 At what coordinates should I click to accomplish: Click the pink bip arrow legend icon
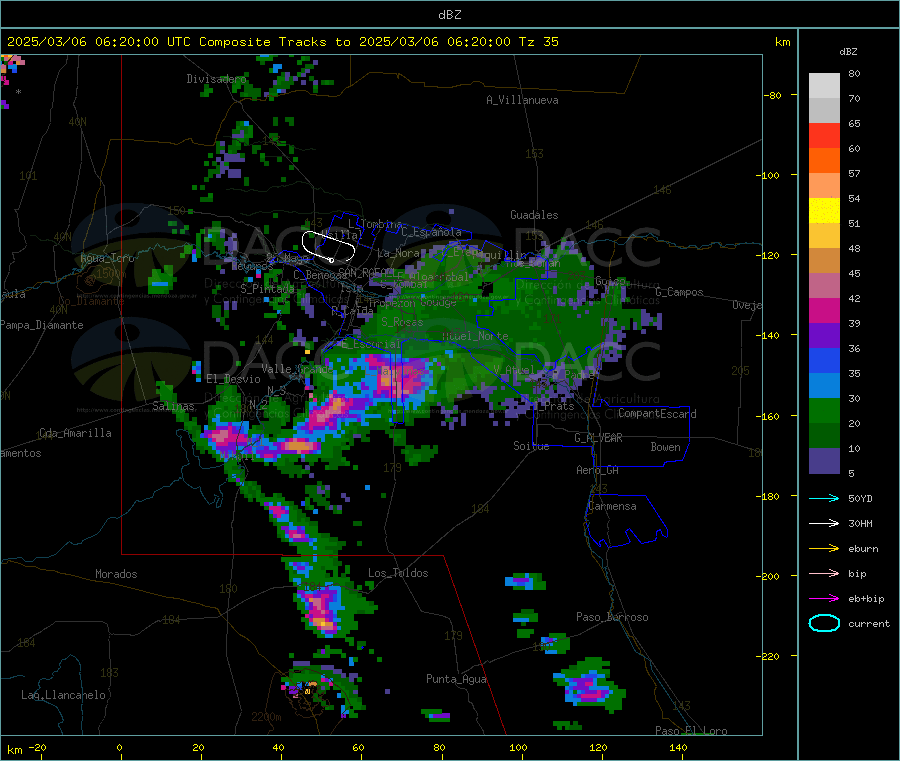coord(824,573)
